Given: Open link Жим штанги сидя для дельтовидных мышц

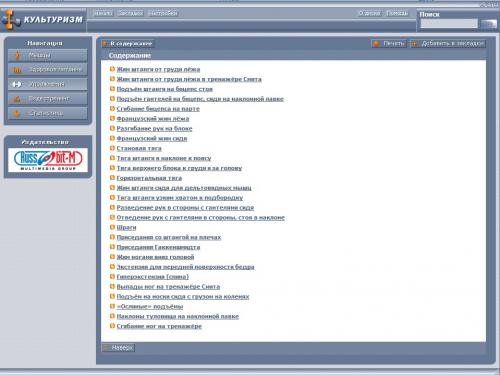Looking at the screenshot, I should [x=184, y=188].
